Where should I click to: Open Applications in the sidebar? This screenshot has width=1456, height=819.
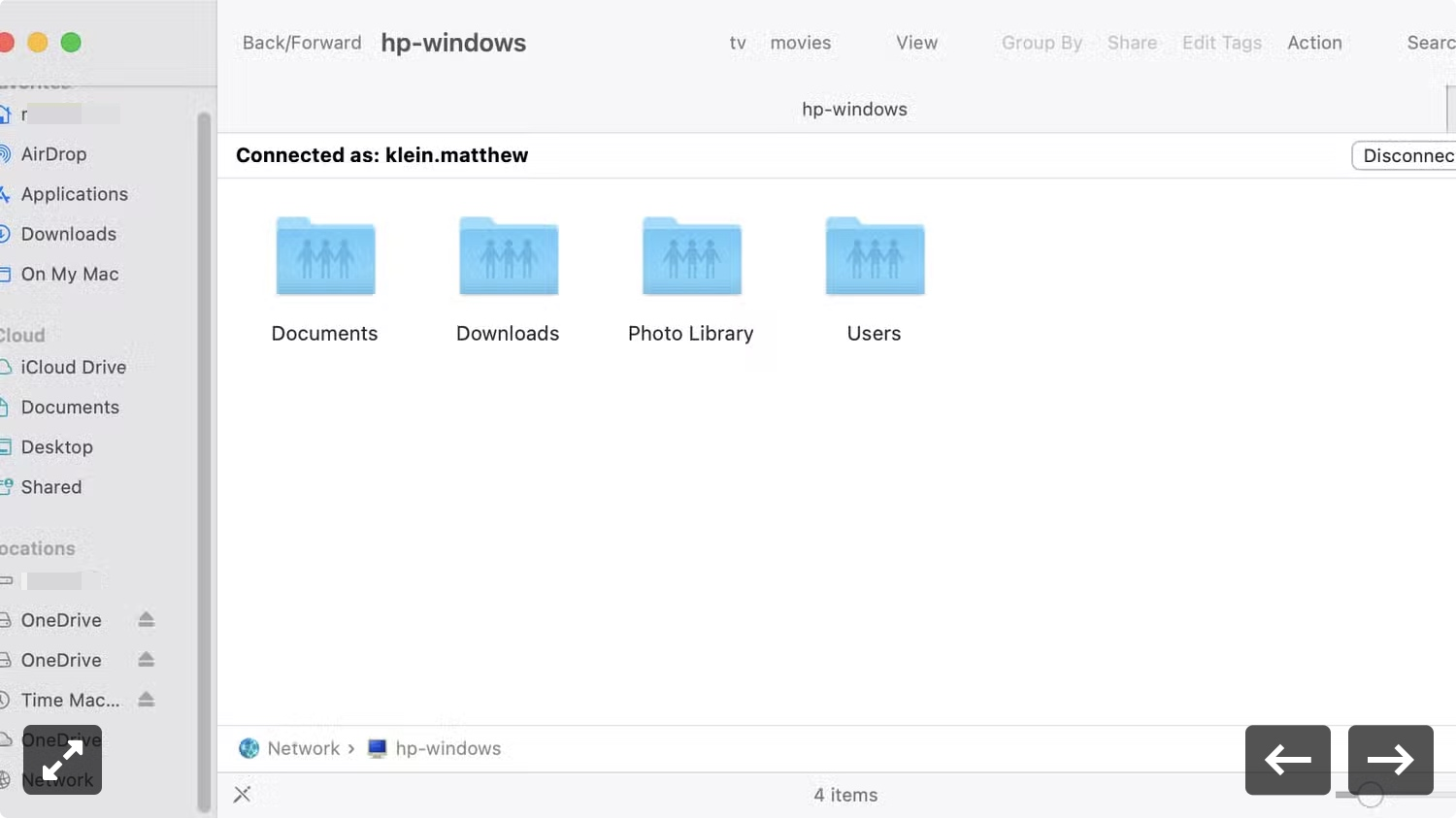click(x=74, y=194)
